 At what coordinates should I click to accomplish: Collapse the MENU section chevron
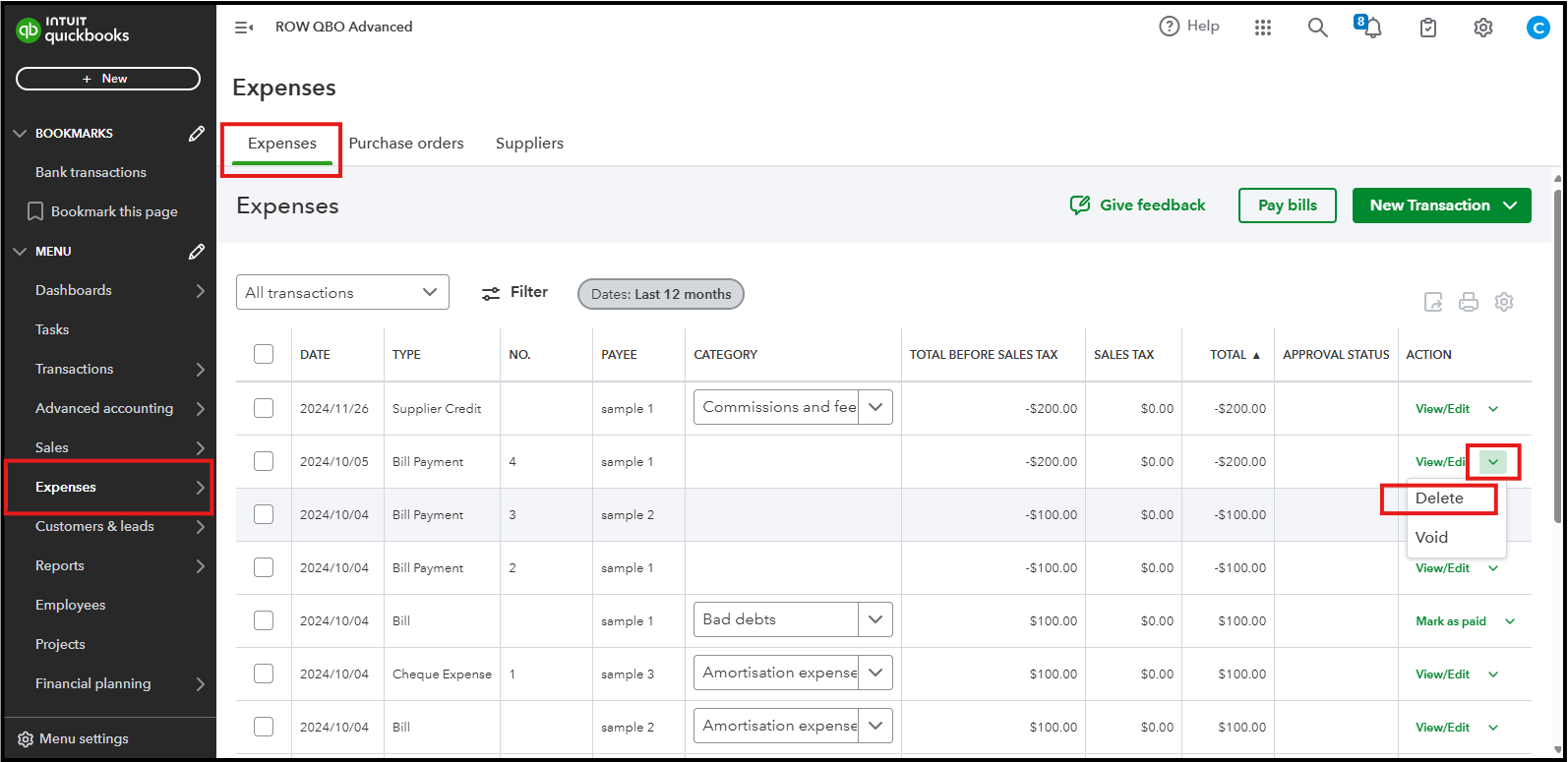pyautogui.click(x=20, y=252)
